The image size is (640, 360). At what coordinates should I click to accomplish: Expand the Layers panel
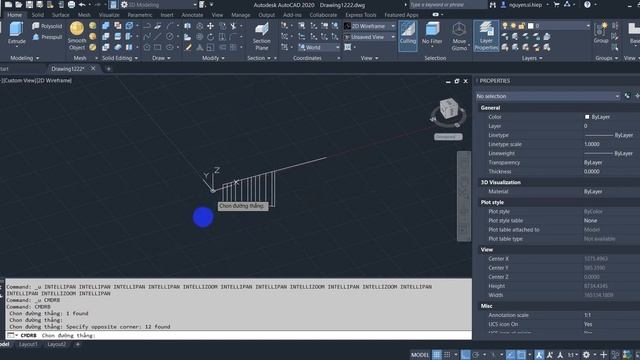532,58
